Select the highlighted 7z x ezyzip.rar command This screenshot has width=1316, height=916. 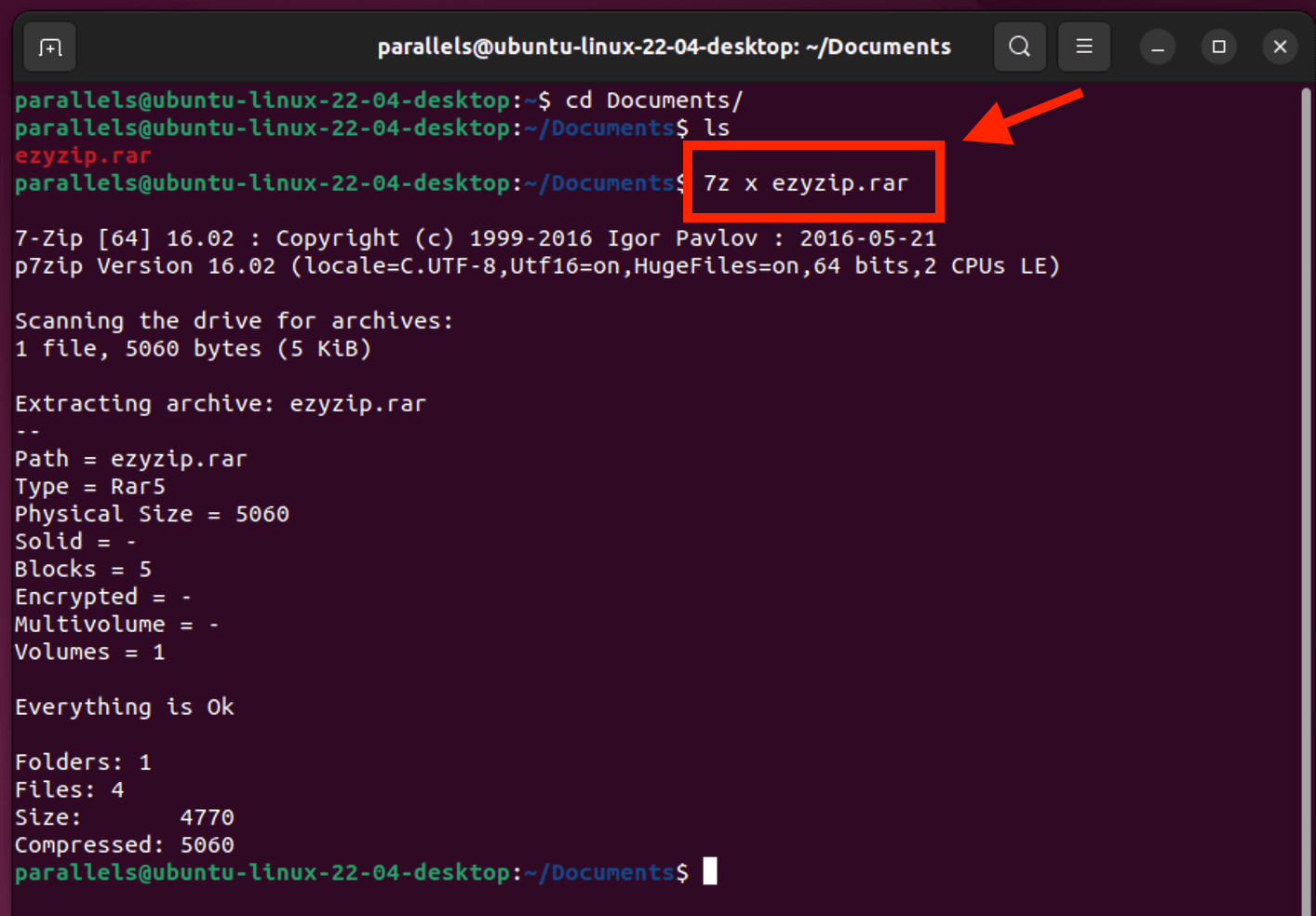[x=811, y=182]
